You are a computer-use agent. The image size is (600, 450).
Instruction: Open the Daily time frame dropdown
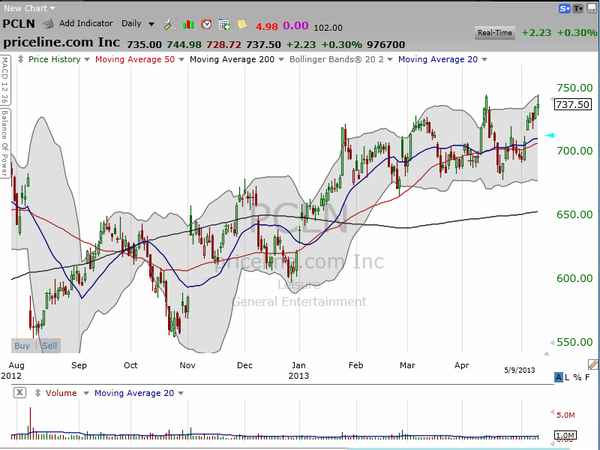[x=138, y=24]
